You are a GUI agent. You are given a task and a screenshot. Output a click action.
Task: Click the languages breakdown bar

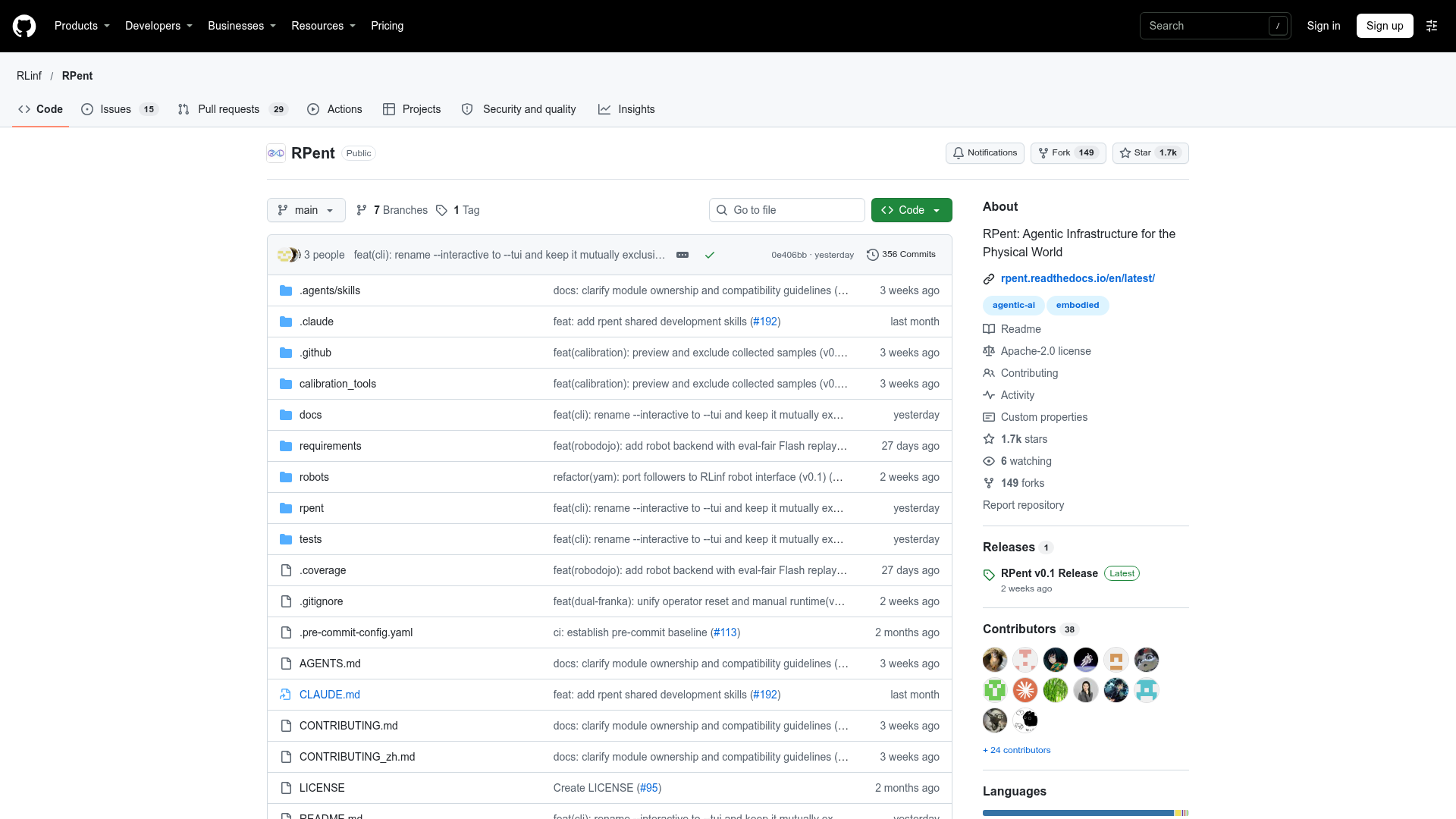1086,813
